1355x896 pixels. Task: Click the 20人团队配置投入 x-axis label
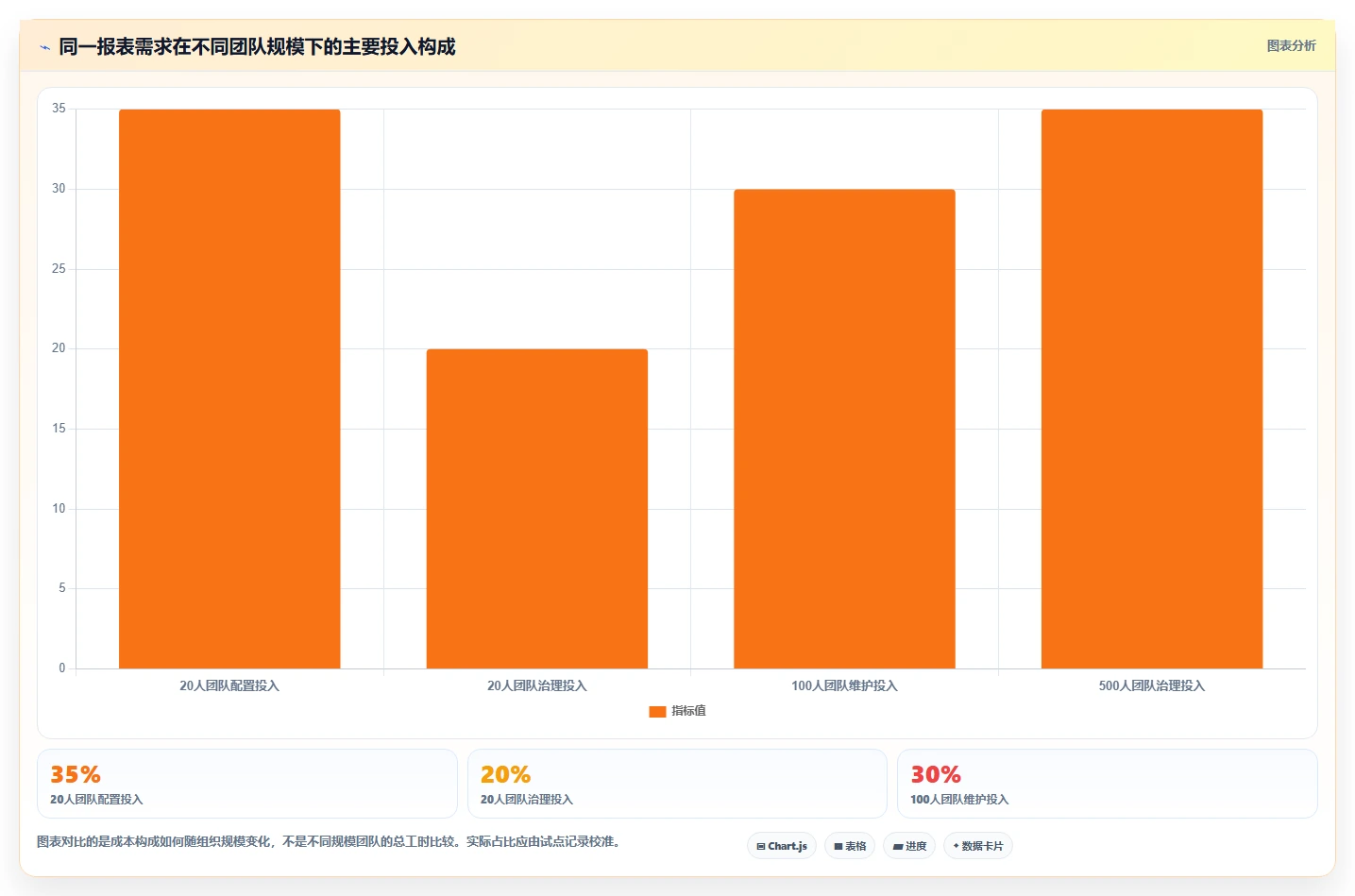click(x=229, y=685)
